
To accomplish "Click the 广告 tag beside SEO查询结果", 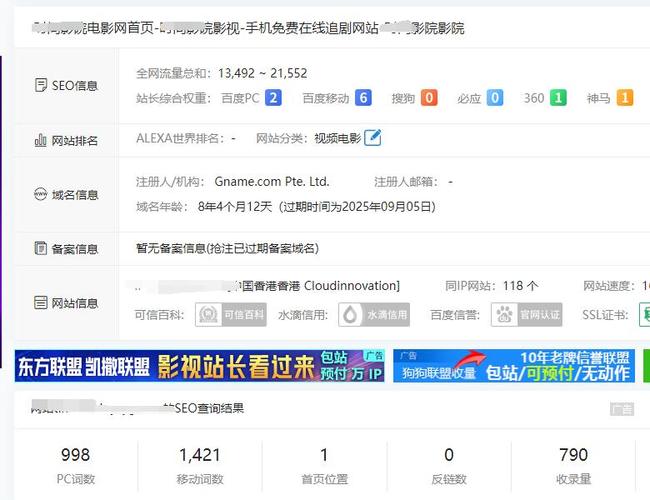I will point(622,409).
